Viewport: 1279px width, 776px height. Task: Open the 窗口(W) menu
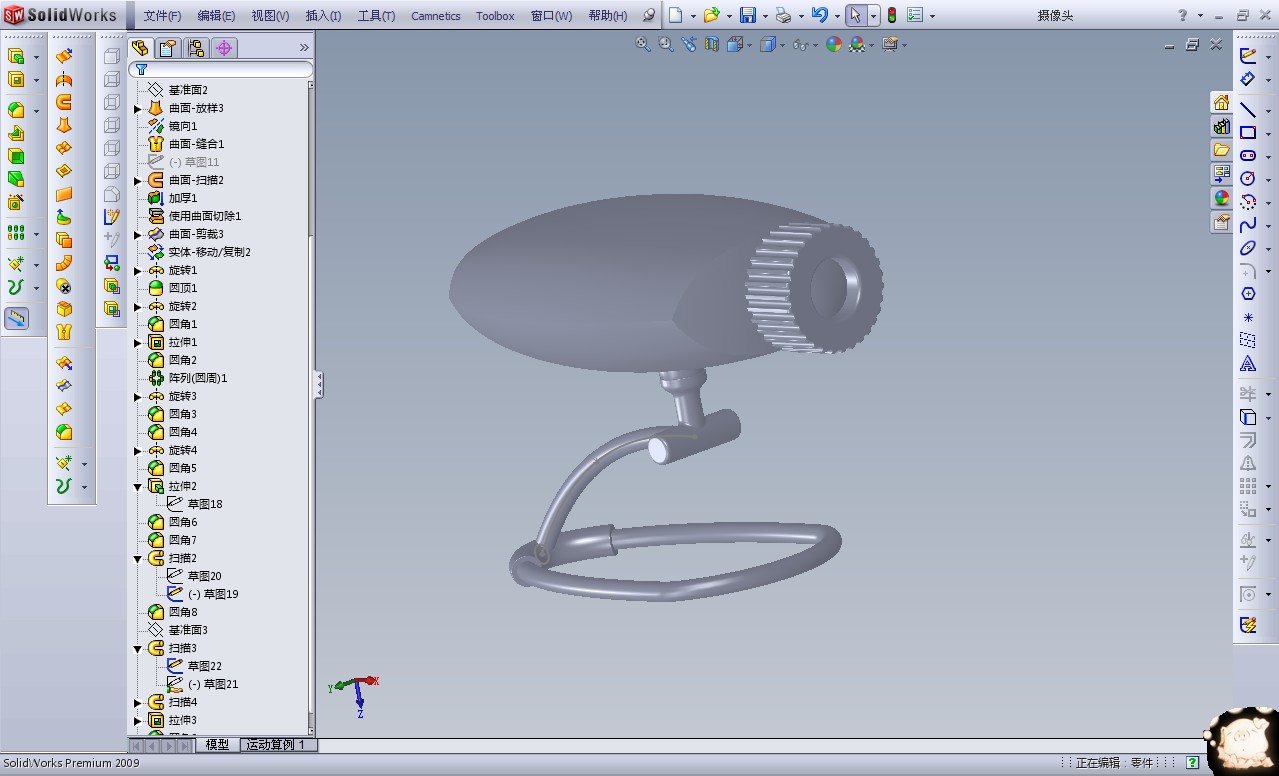pos(551,16)
